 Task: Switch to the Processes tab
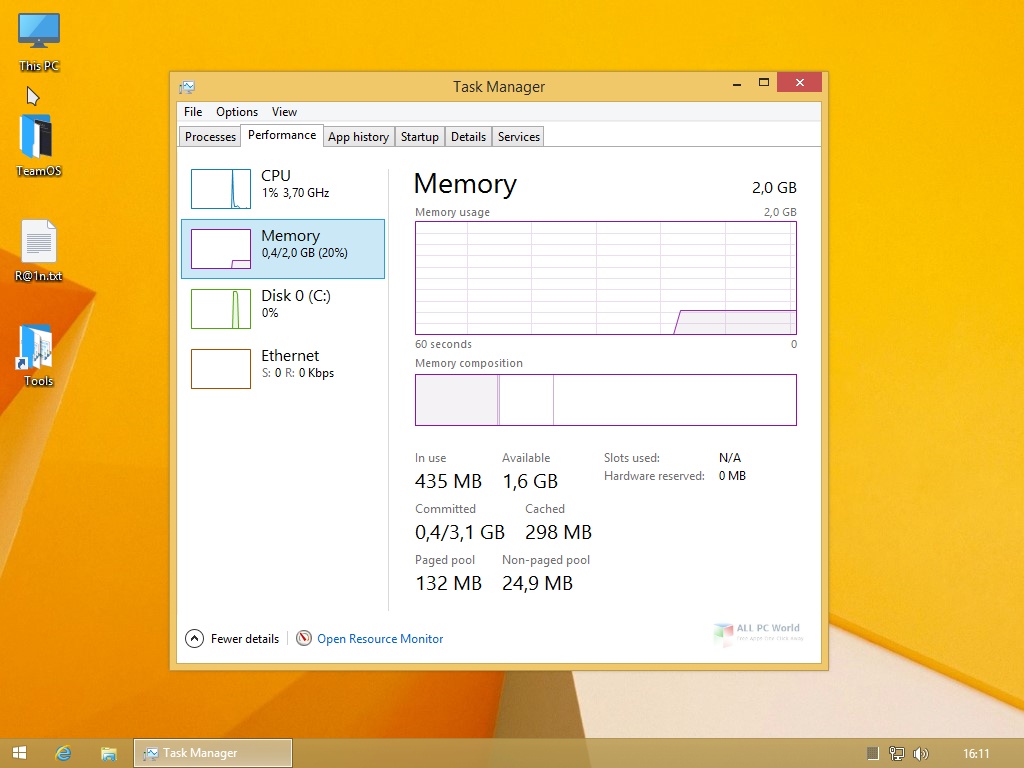coord(210,136)
